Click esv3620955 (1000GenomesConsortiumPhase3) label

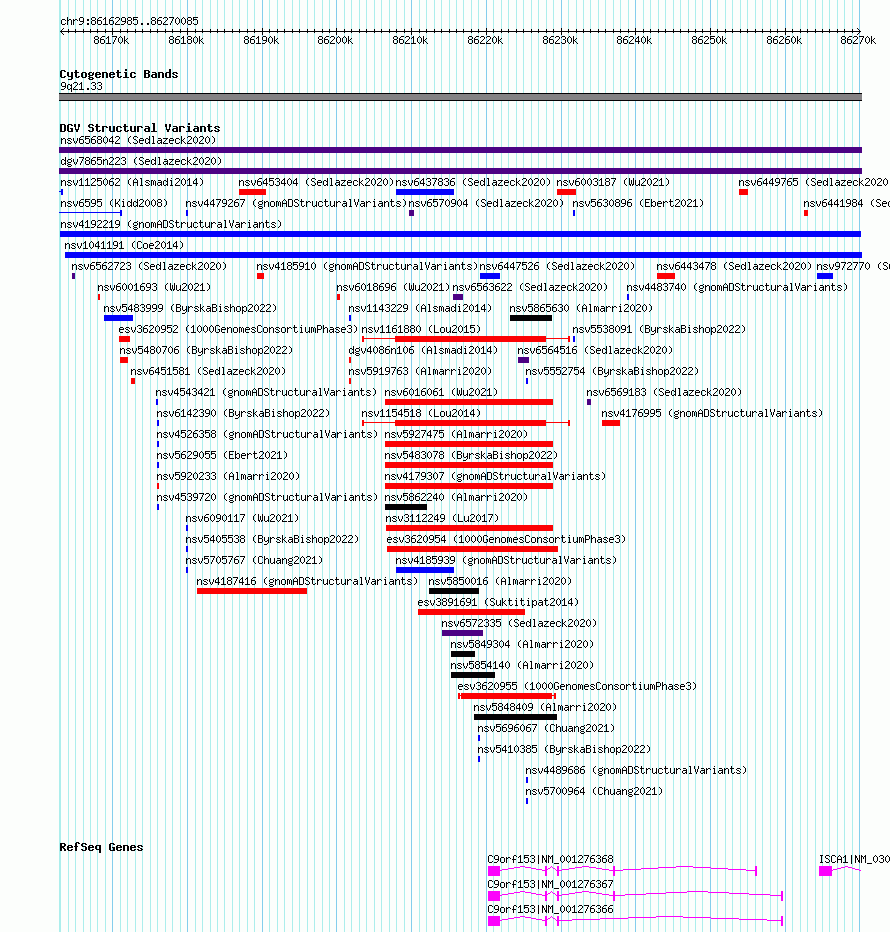pyautogui.click(x=577, y=687)
